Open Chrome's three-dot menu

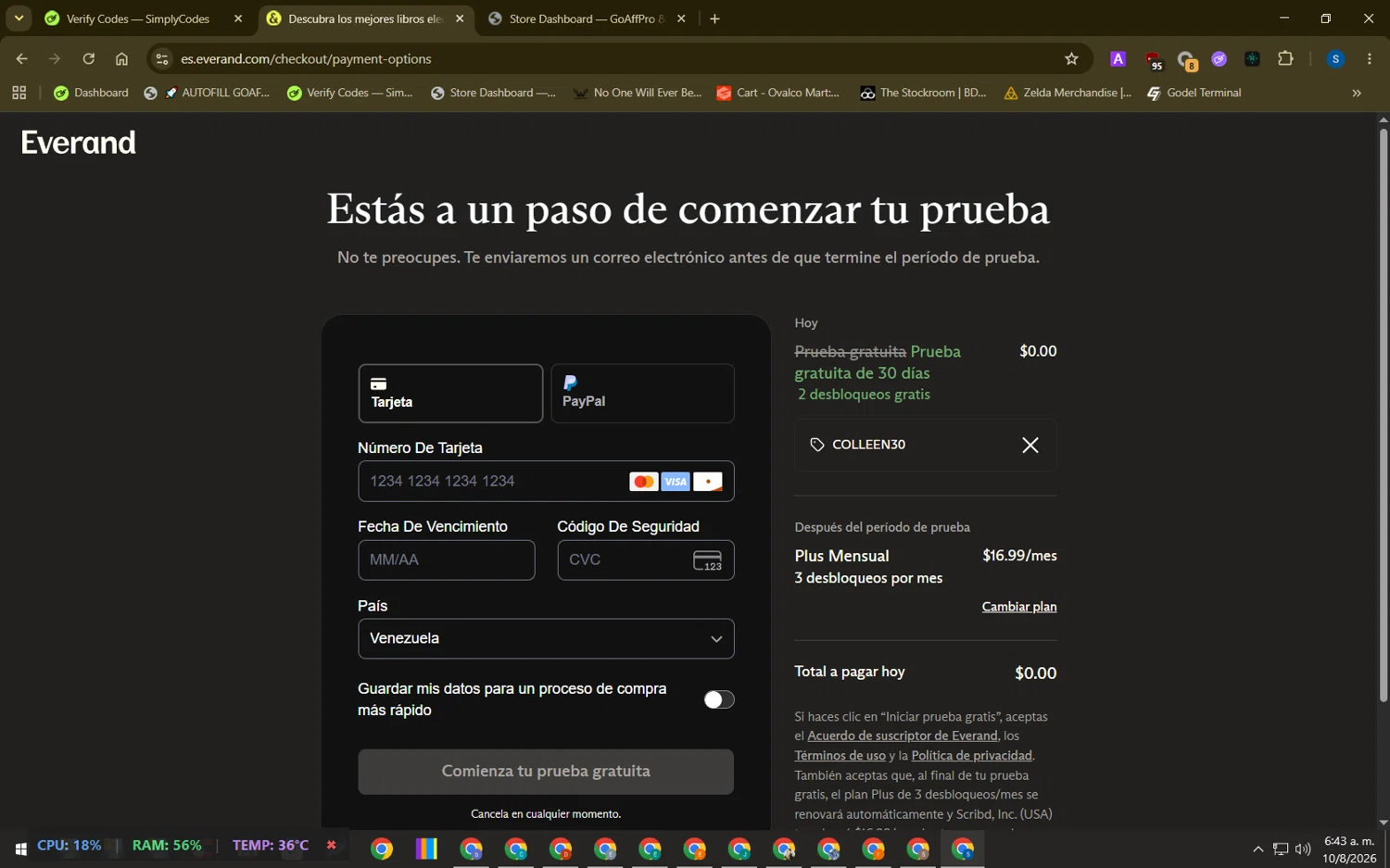[1369, 58]
